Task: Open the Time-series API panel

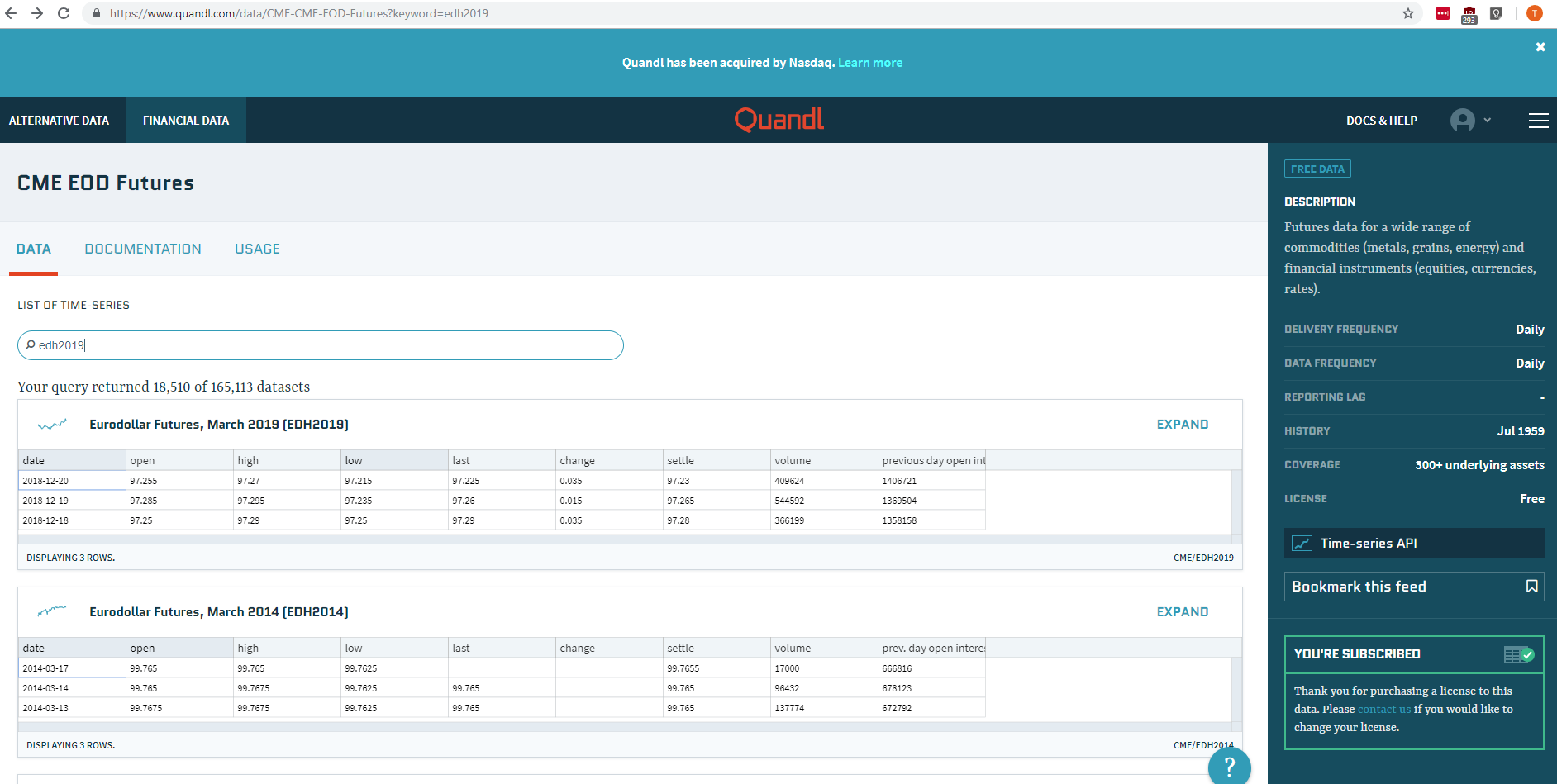Action: 1414,543
